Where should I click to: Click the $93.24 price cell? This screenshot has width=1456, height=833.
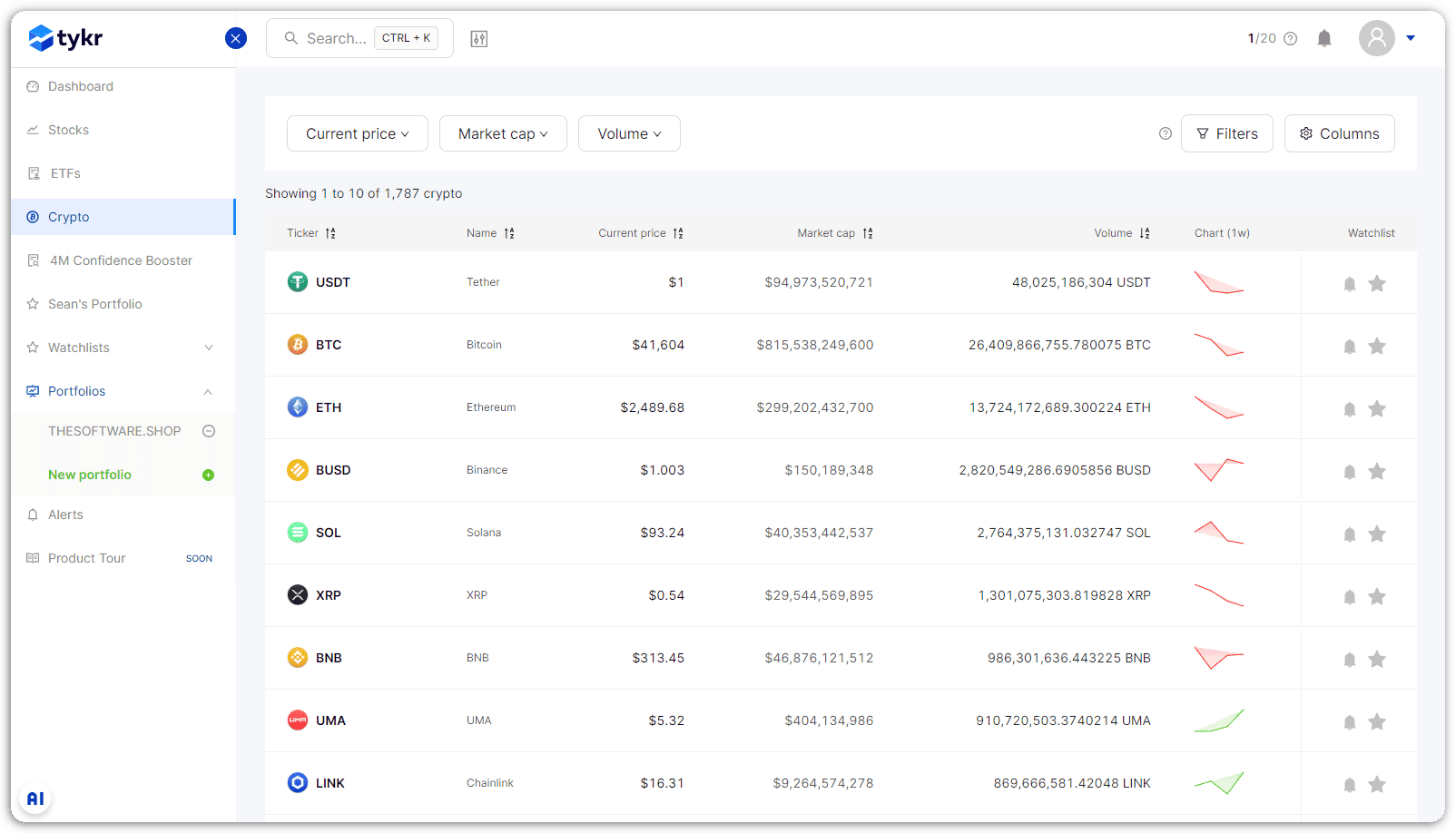tap(662, 533)
